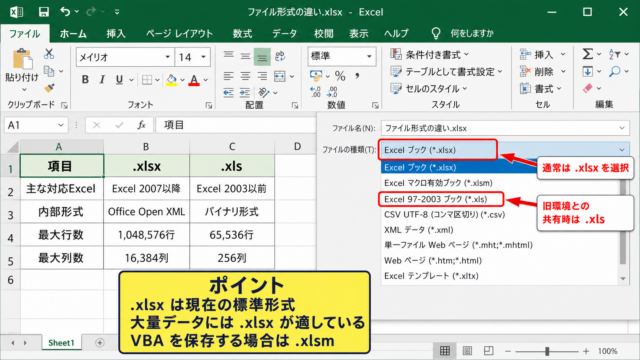Click the Comma Style icon
The height and width of the screenshot is (360, 640).
[x=357, y=76]
